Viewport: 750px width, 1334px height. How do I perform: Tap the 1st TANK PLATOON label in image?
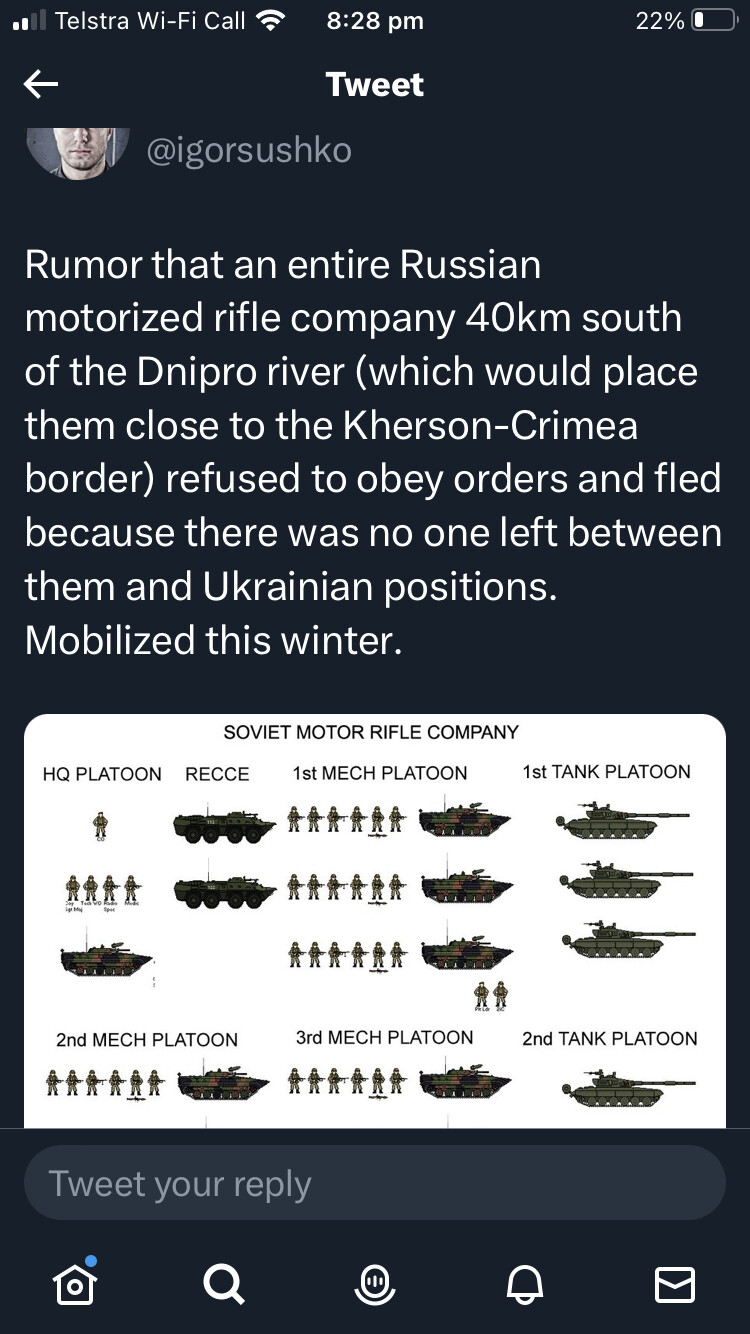point(607,771)
